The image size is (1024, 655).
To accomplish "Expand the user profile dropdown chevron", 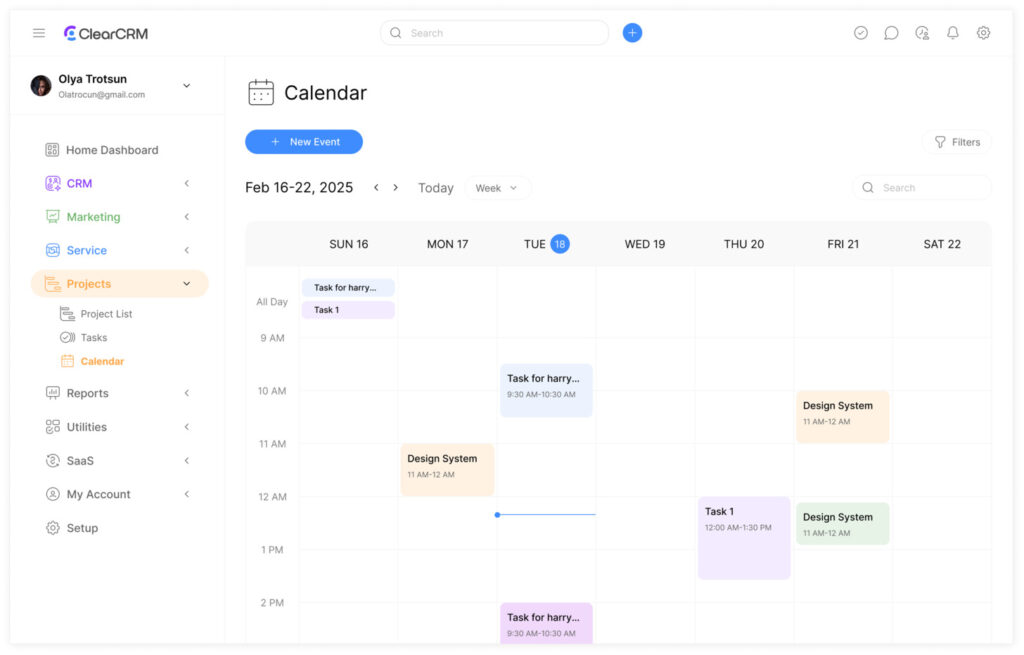I will point(186,86).
